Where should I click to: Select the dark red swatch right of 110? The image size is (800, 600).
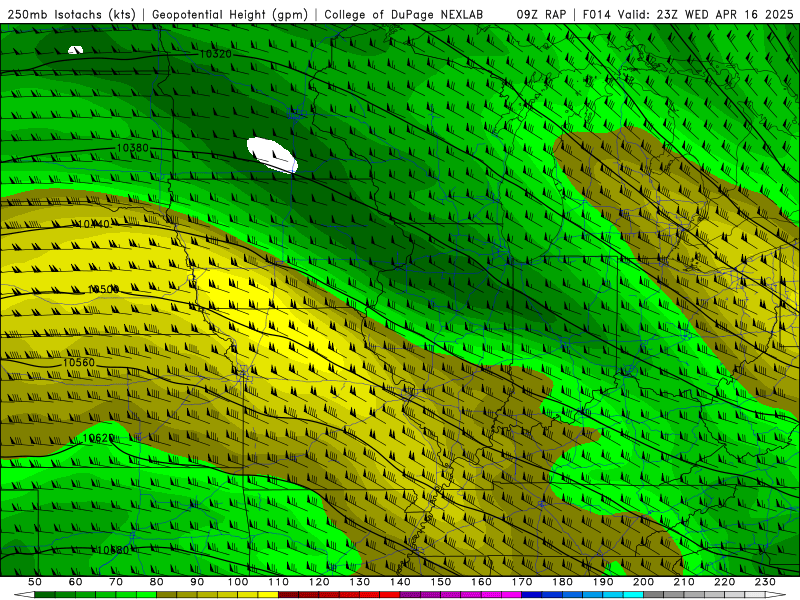[x=288, y=595]
